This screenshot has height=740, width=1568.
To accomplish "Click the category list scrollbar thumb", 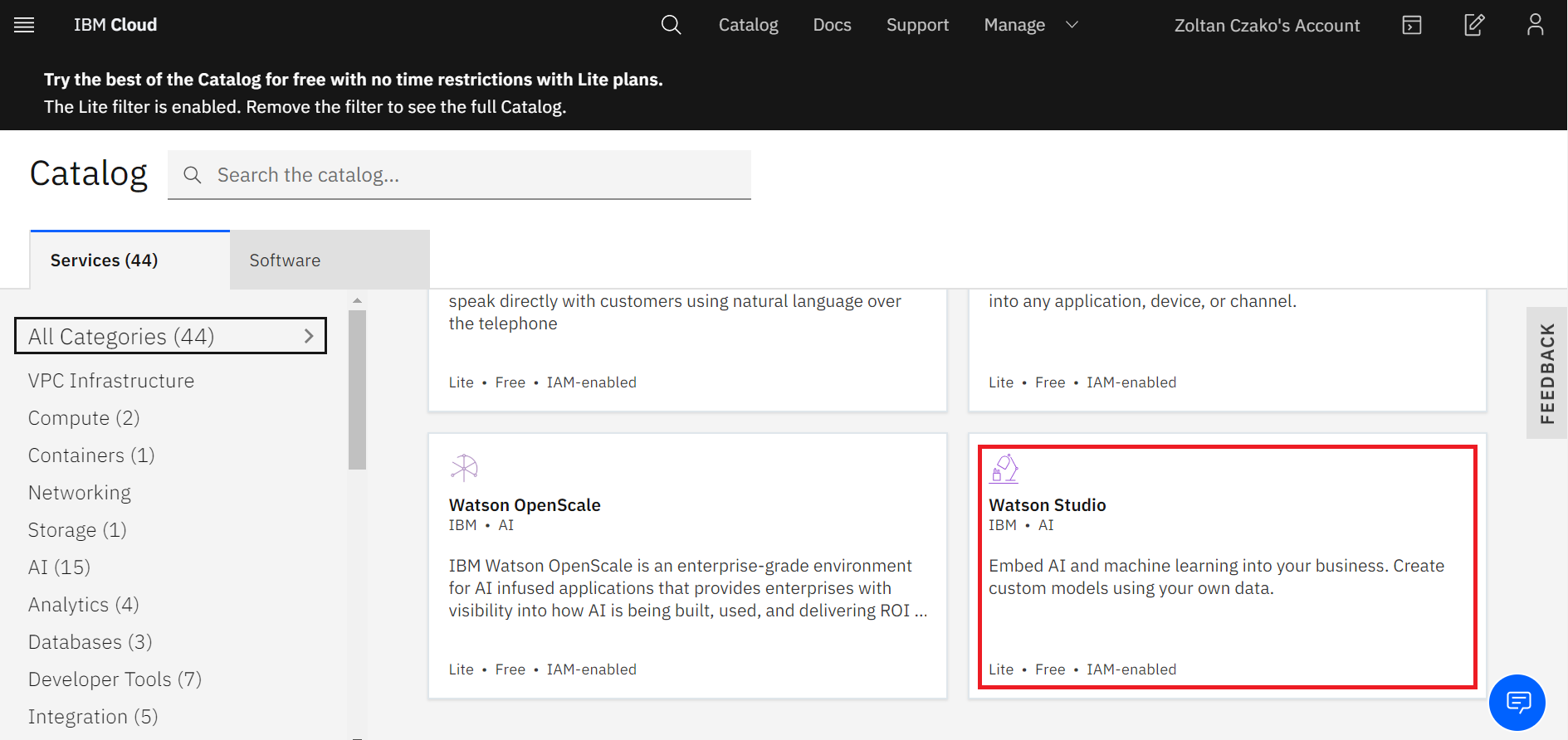I will (x=357, y=390).
